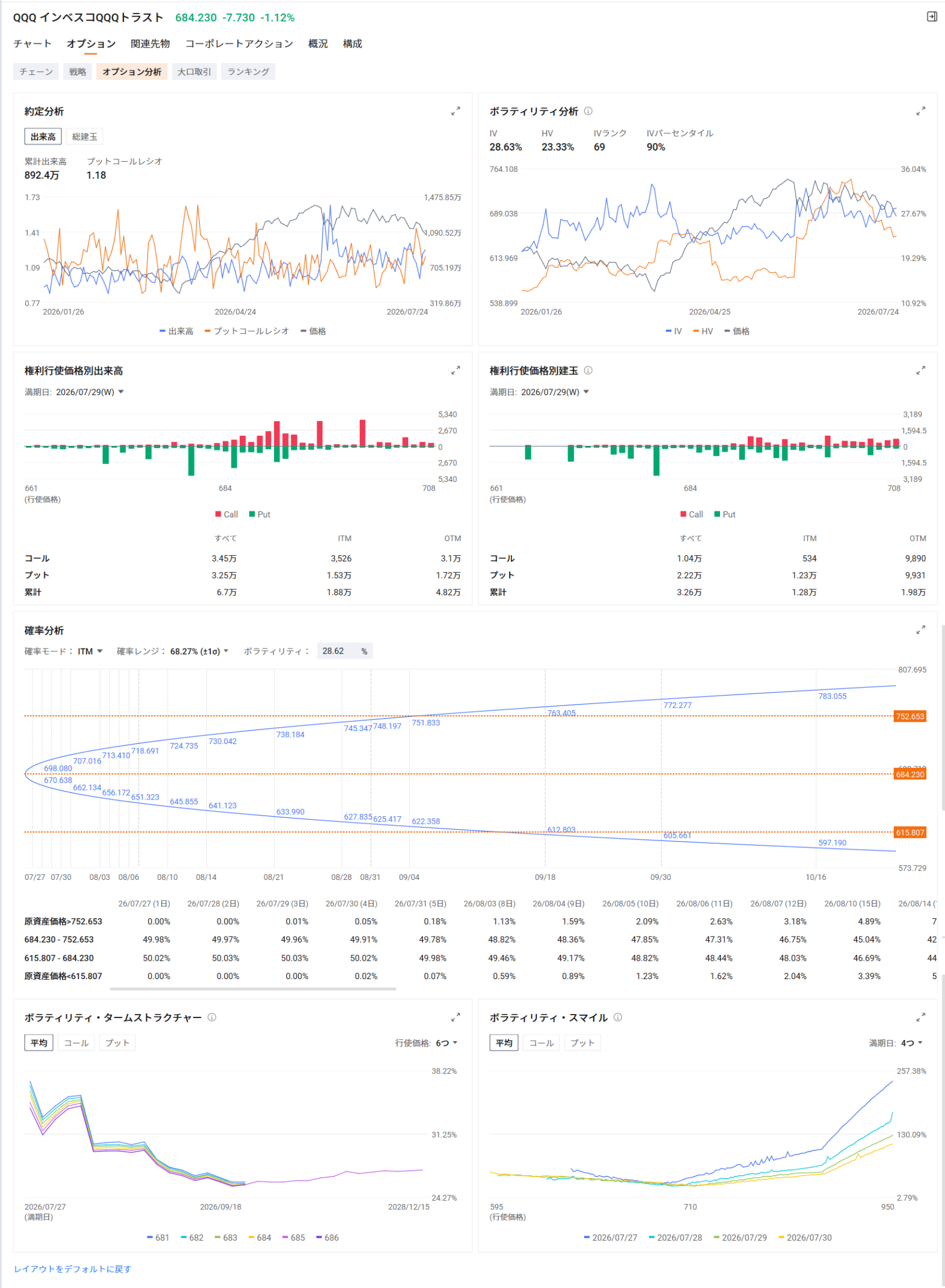Switch to チェーン sub-tab

pyautogui.click(x=36, y=71)
